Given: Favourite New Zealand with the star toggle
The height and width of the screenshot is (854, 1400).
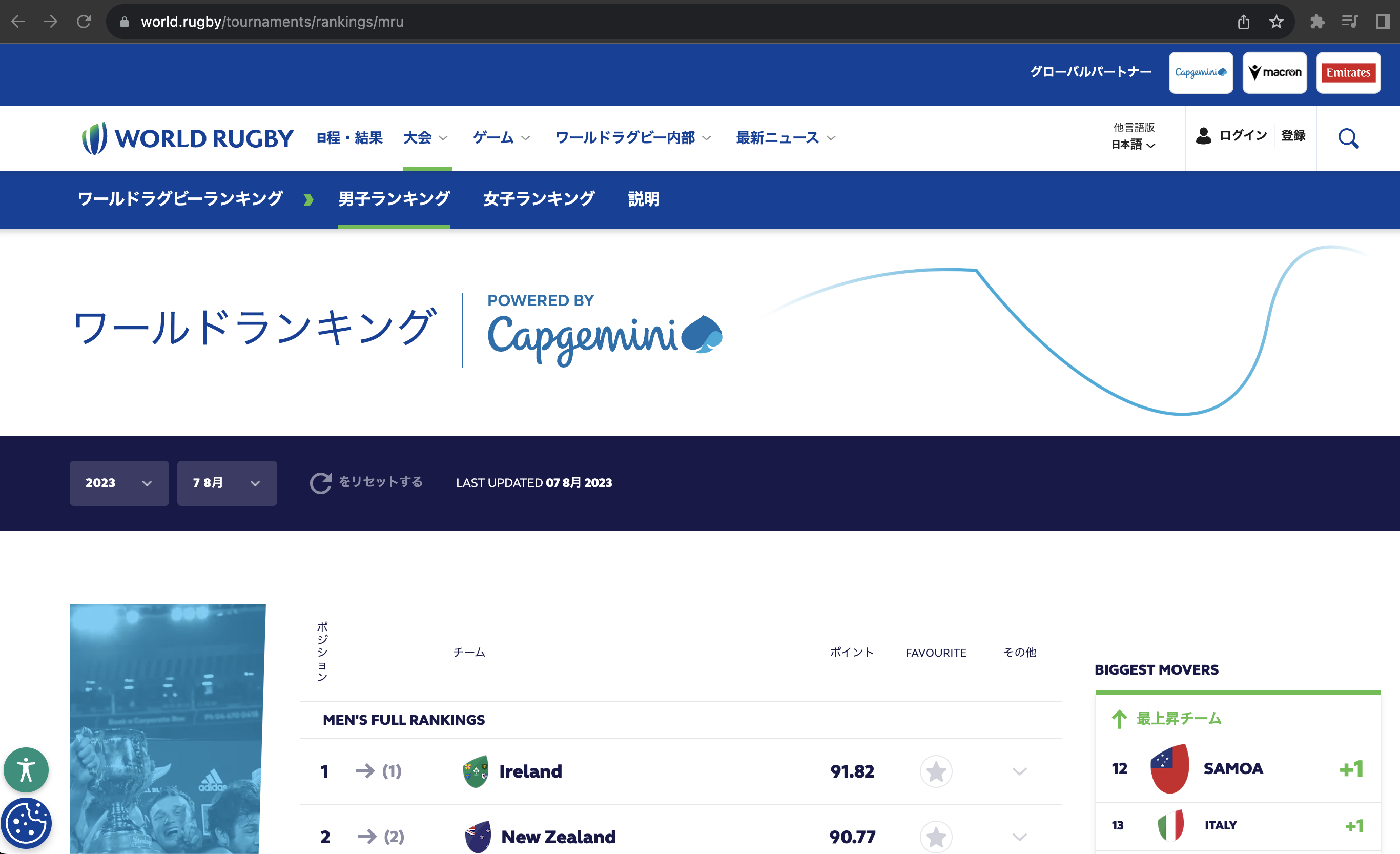Looking at the screenshot, I should coord(935,837).
